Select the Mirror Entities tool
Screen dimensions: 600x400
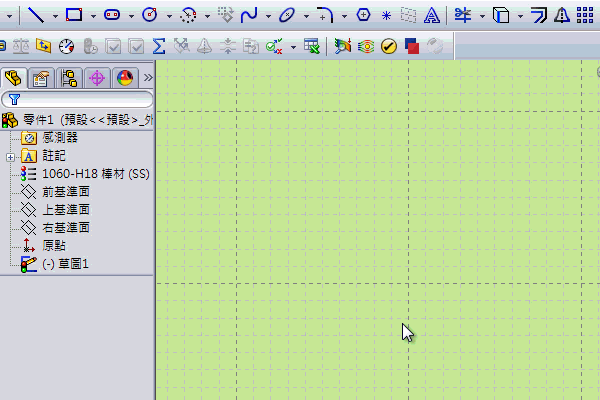562,15
